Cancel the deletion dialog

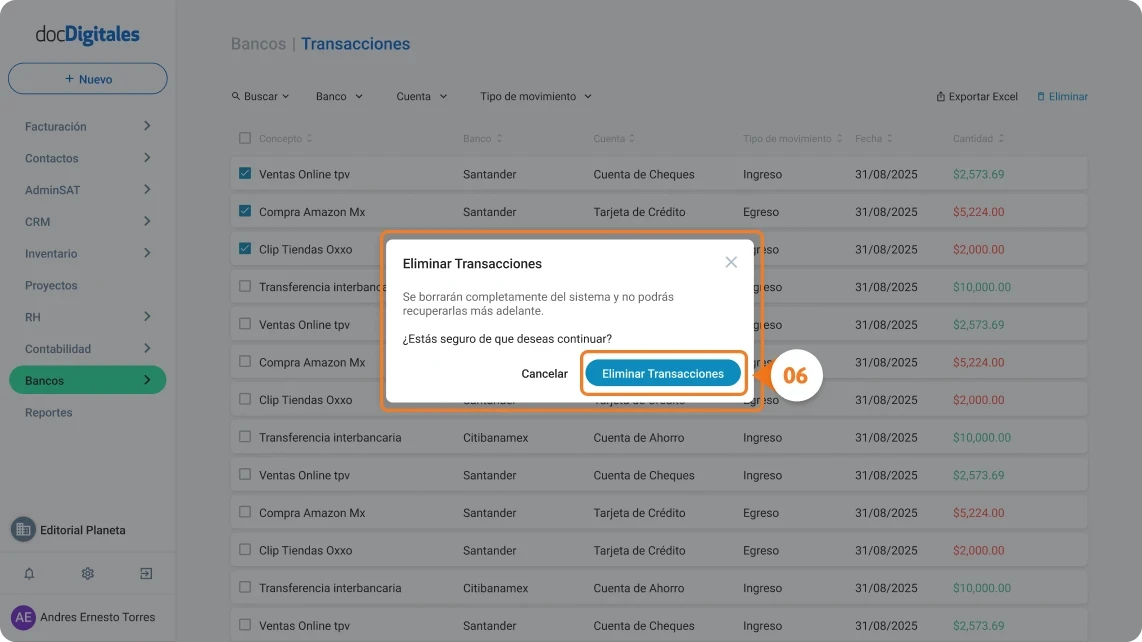(544, 373)
